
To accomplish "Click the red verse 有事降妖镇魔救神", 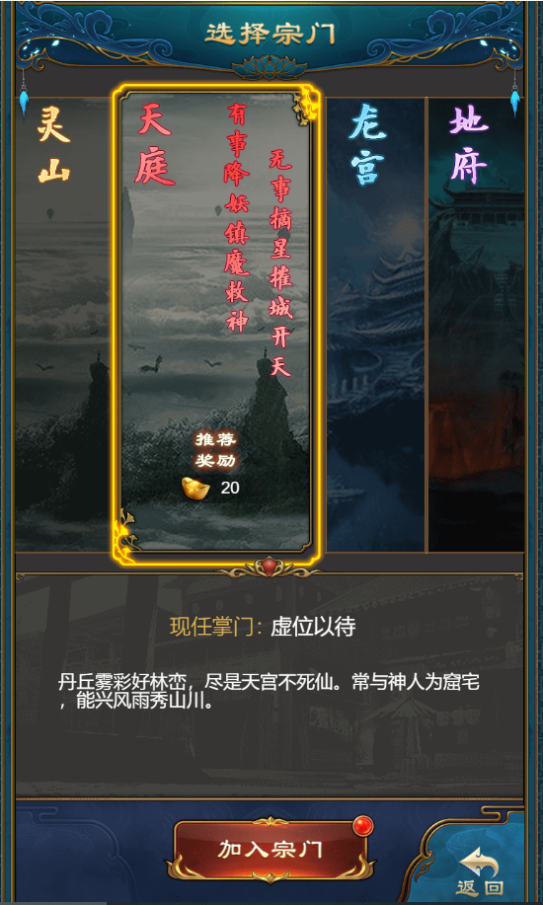I will click(x=237, y=218).
